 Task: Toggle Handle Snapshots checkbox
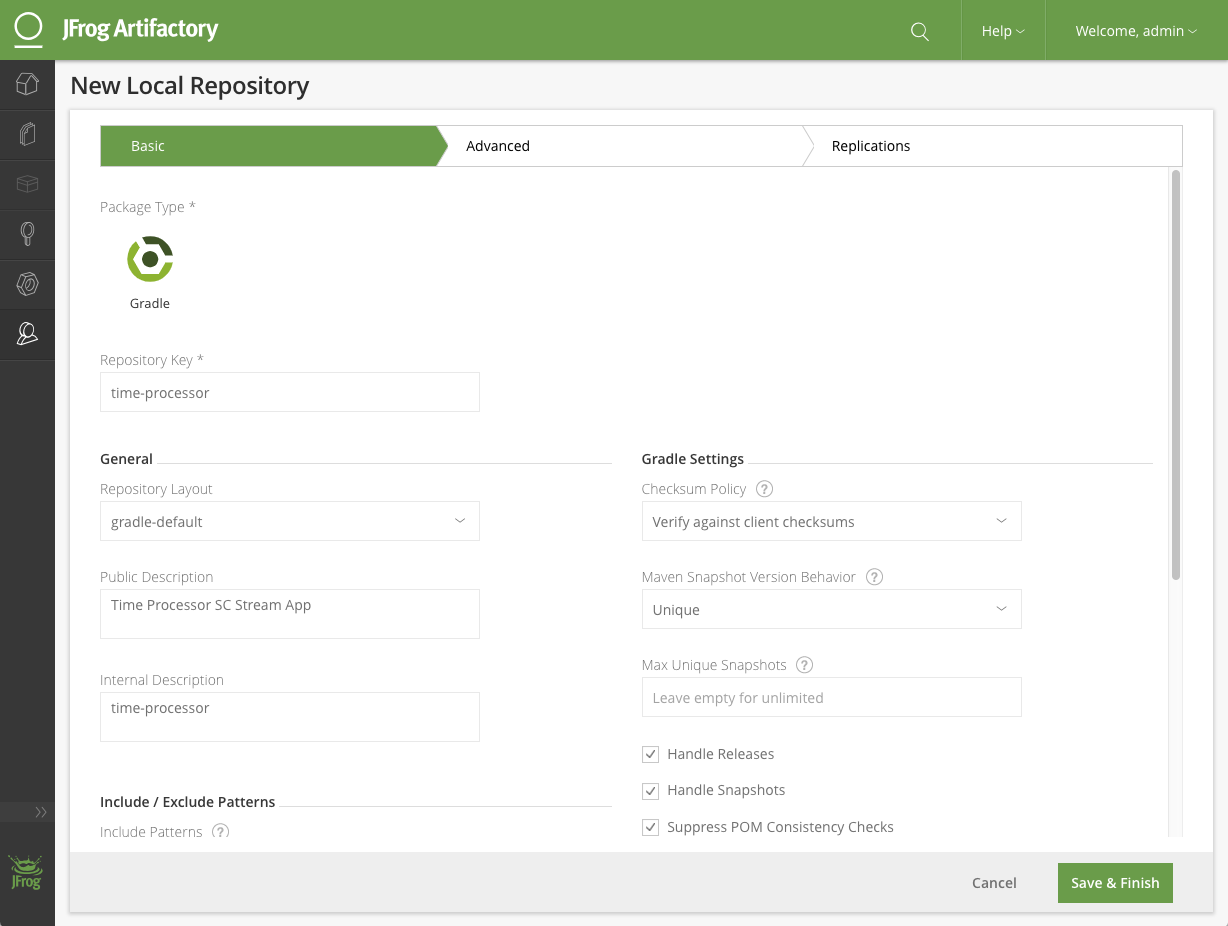pos(650,791)
